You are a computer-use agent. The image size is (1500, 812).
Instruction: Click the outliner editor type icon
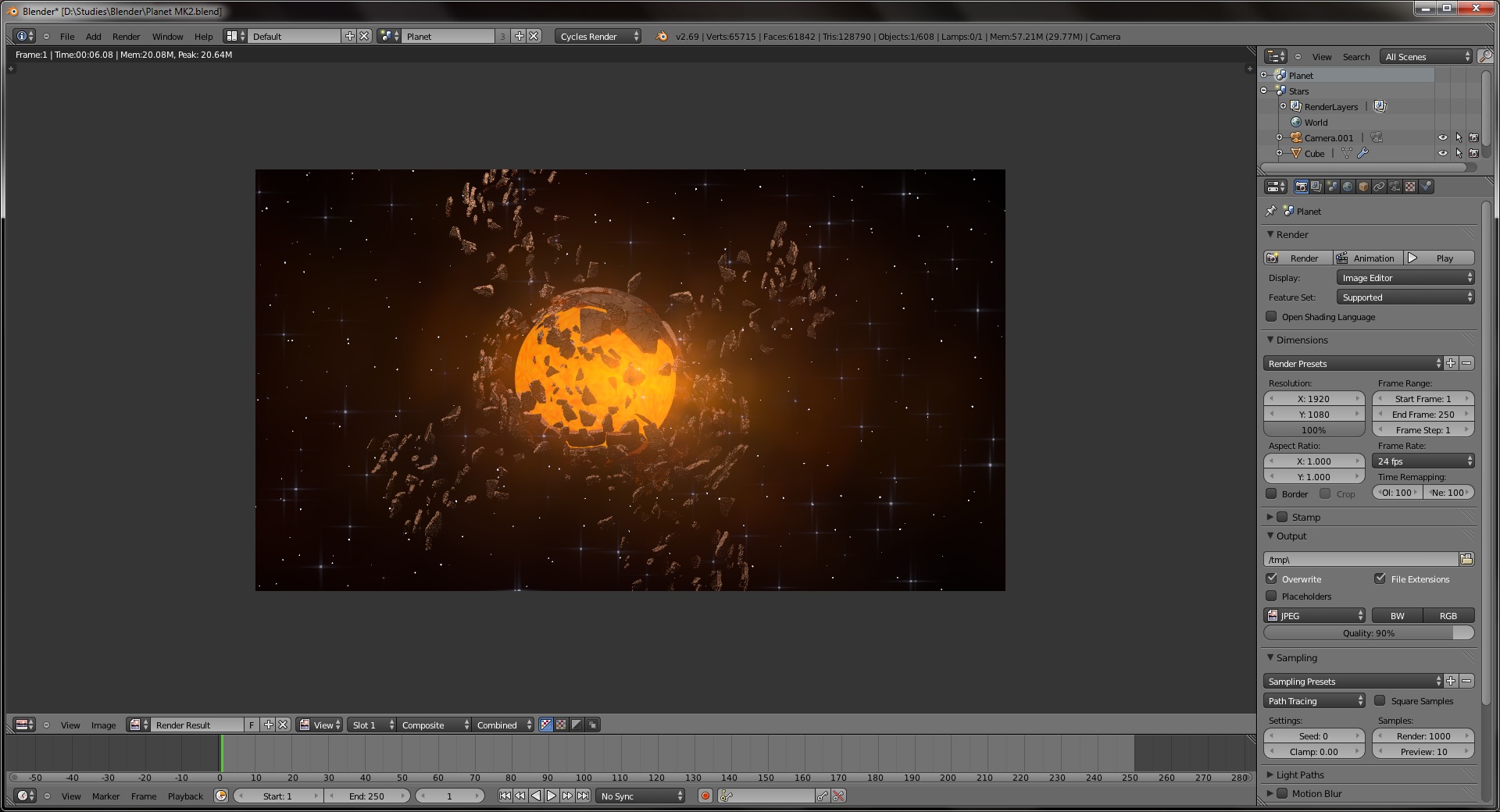click(x=1276, y=56)
